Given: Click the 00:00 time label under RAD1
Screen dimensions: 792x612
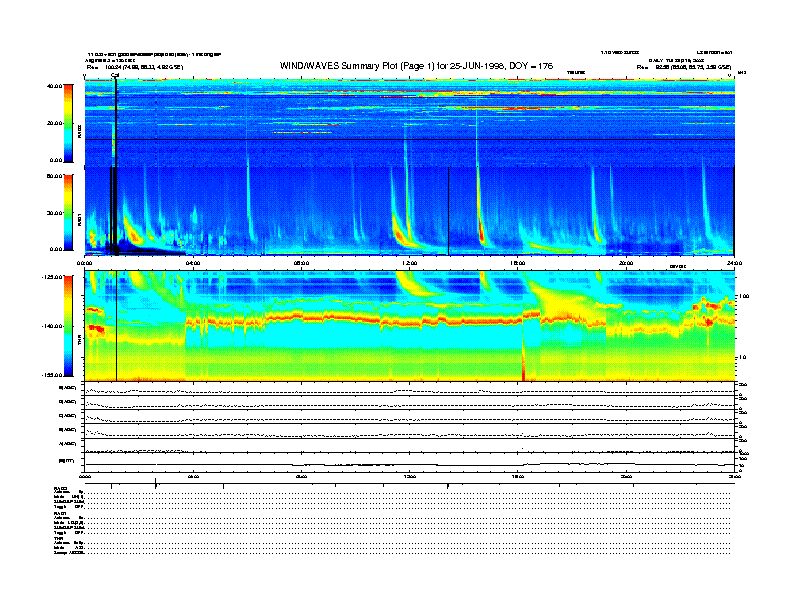Looking at the screenshot, I should [x=84, y=263].
